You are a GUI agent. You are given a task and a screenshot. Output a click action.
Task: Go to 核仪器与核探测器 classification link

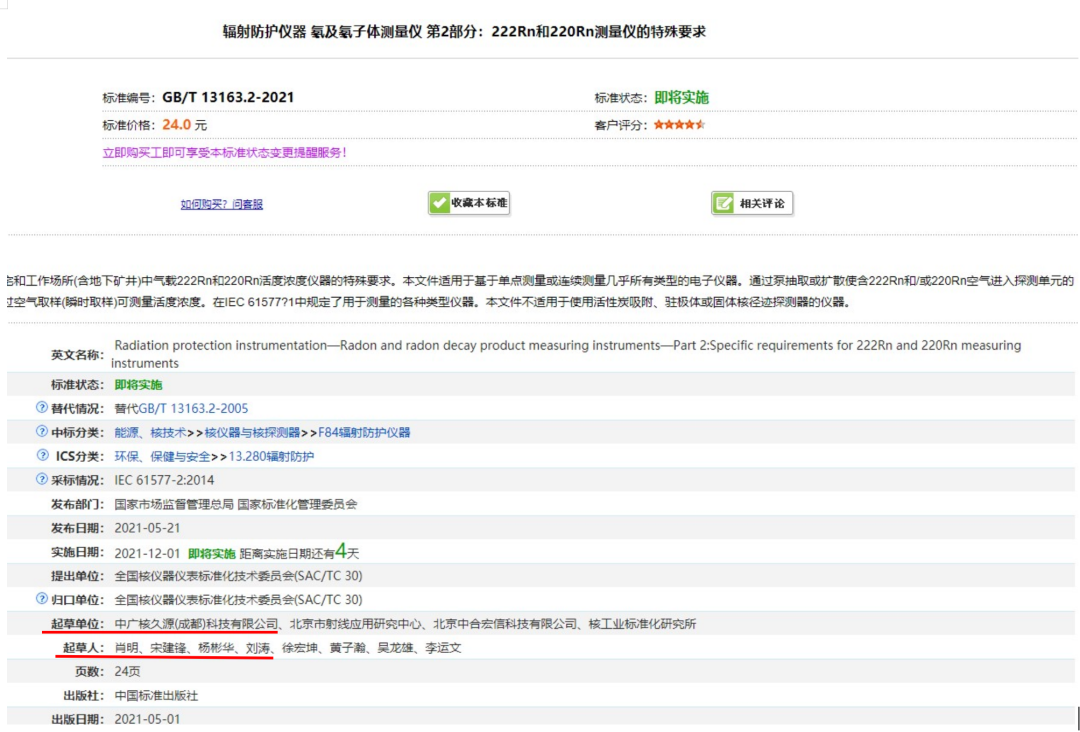(x=252, y=432)
